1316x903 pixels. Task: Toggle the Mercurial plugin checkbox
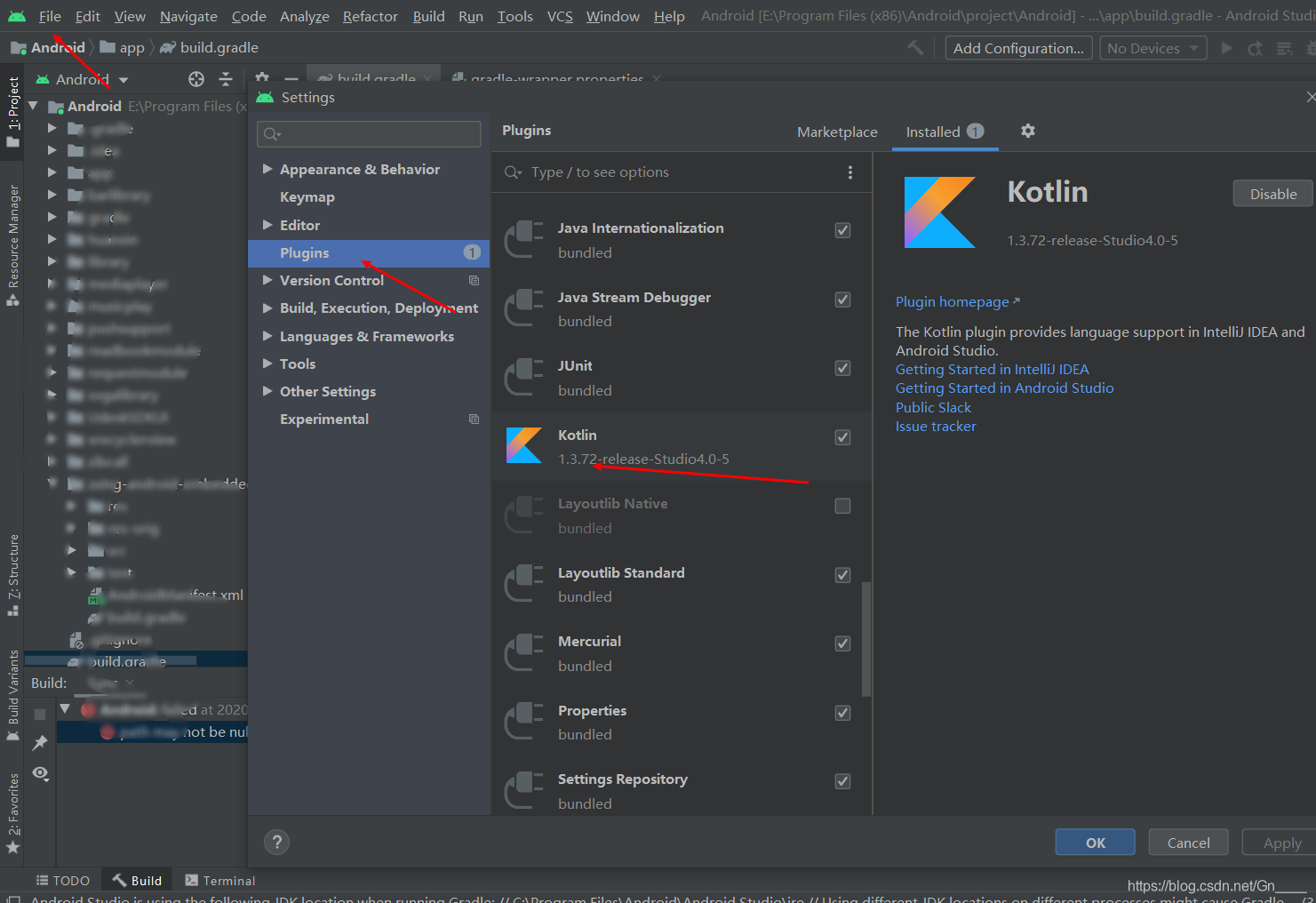[842, 643]
